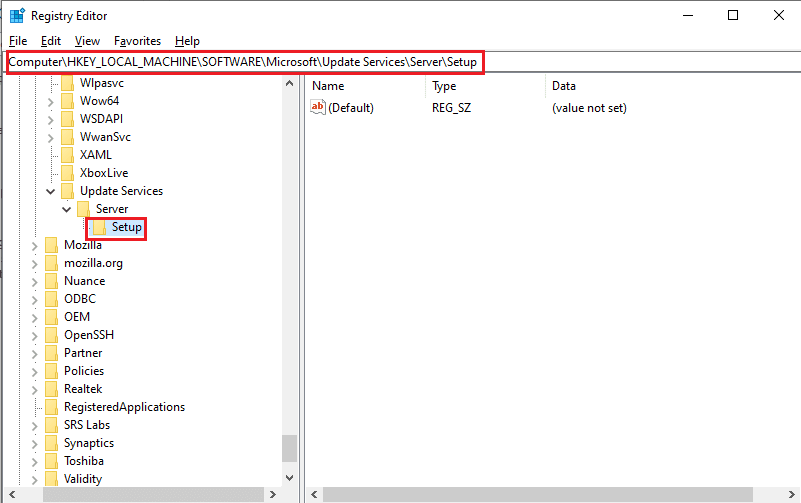This screenshot has width=801, height=503.
Task: Select the WwanSvc folder icon
Action: click(x=67, y=137)
